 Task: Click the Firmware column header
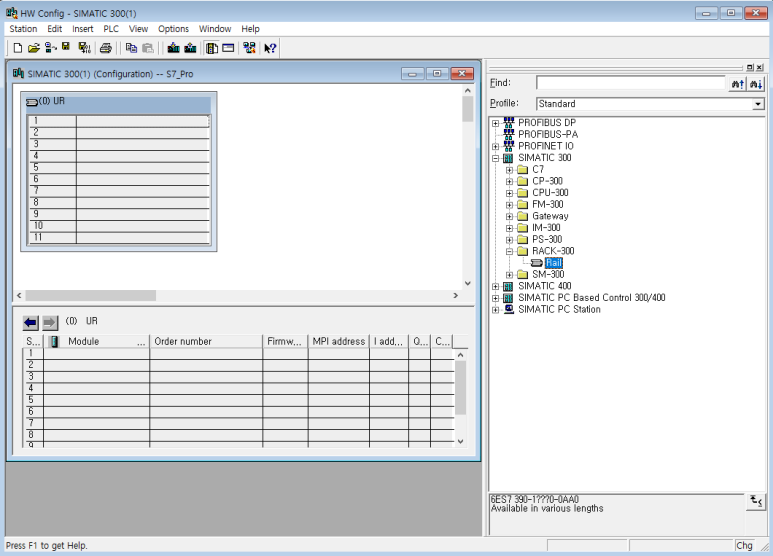[x=285, y=341]
